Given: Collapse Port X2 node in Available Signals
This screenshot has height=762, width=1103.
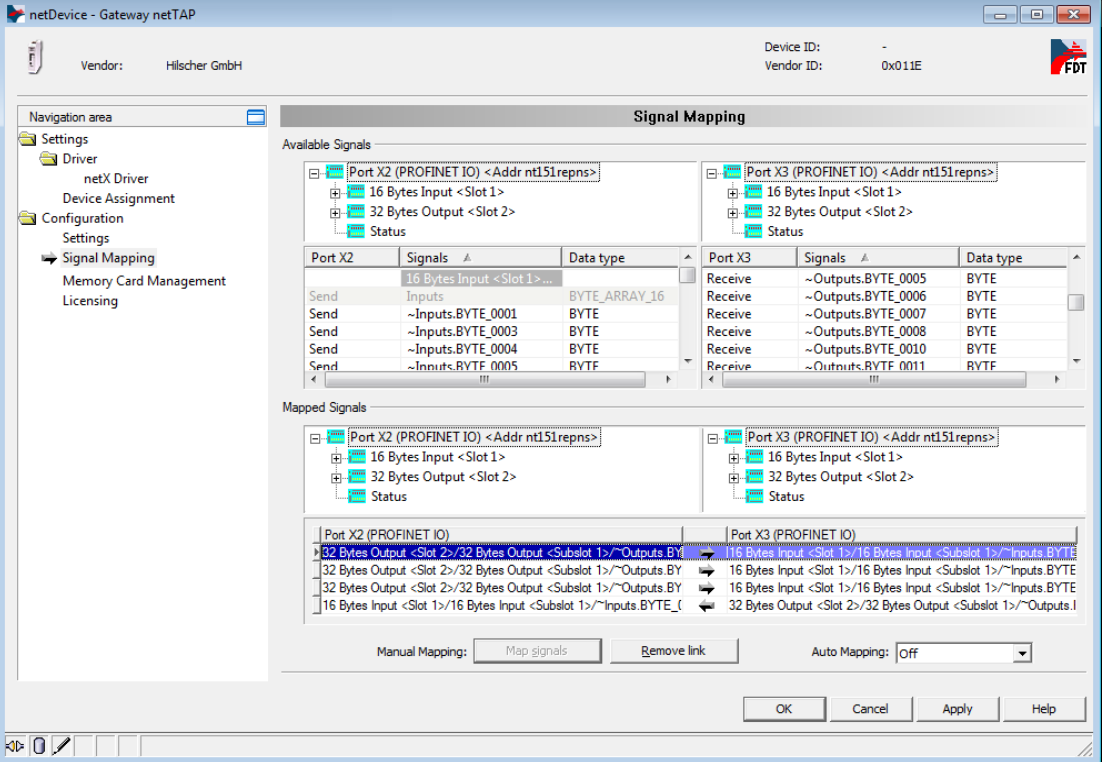Looking at the screenshot, I should click(x=314, y=173).
